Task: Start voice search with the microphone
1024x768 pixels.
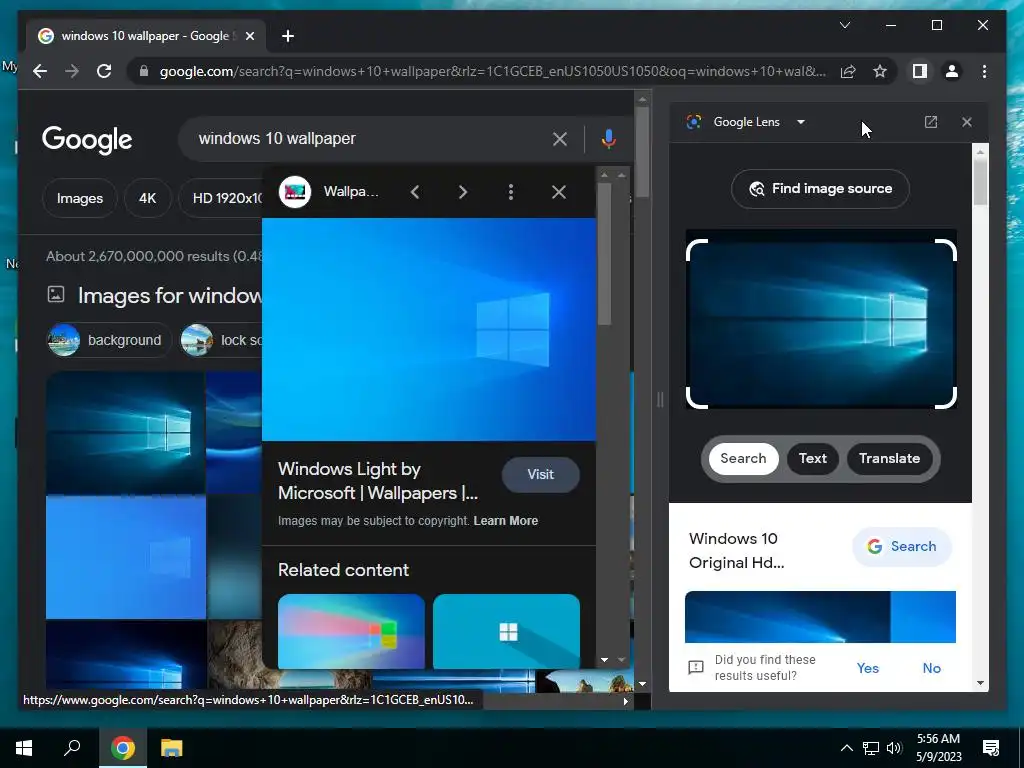Action: point(608,138)
